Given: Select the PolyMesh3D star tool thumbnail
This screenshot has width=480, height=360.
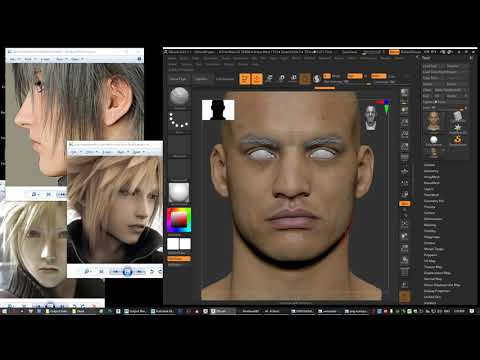Looking at the screenshot, I should [458, 129].
